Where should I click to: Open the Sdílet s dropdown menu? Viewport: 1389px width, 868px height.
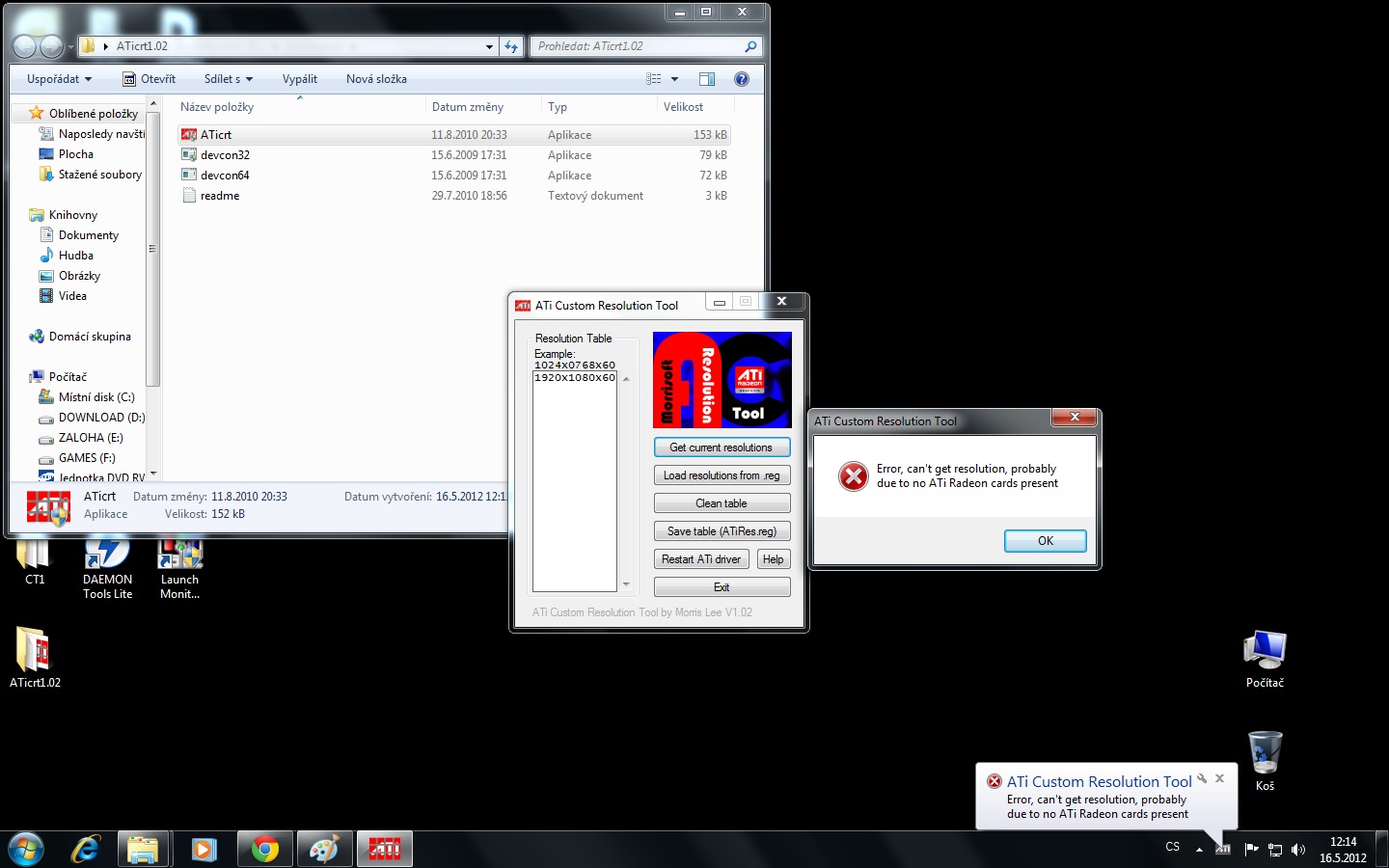[x=229, y=79]
